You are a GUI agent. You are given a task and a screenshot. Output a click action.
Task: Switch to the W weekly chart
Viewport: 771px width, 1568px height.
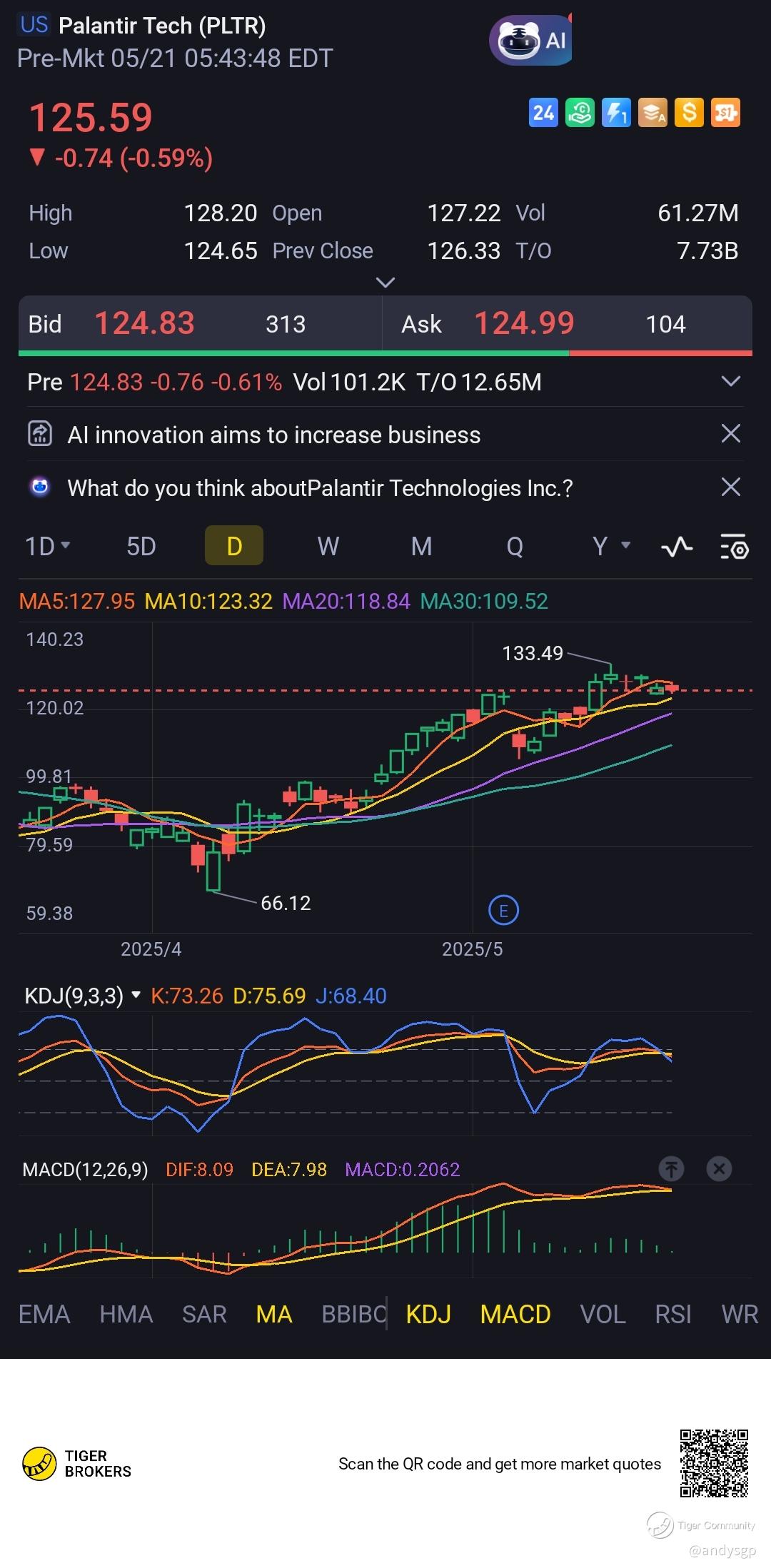point(328,547)
